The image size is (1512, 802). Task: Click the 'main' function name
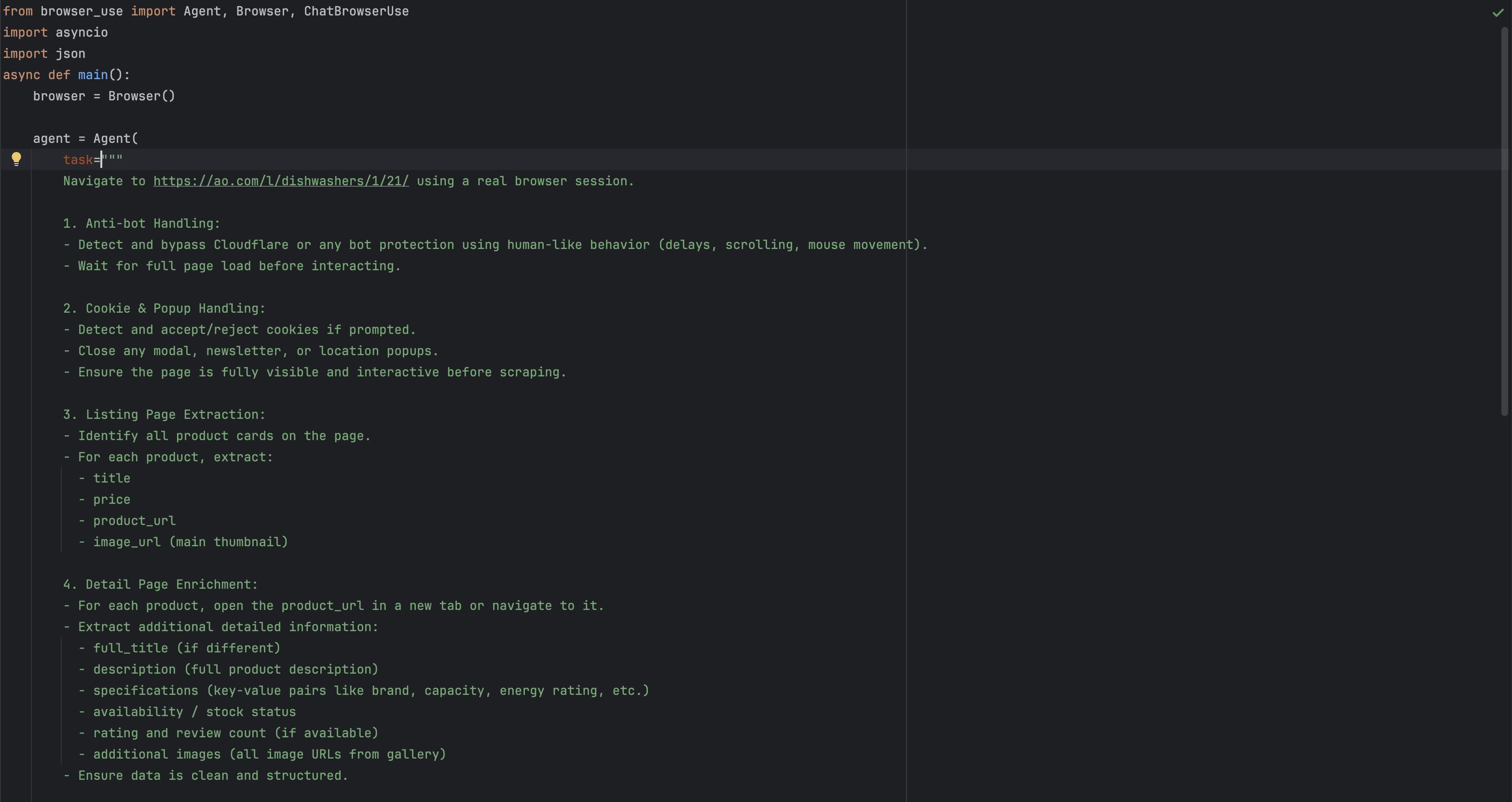(93, 75)
